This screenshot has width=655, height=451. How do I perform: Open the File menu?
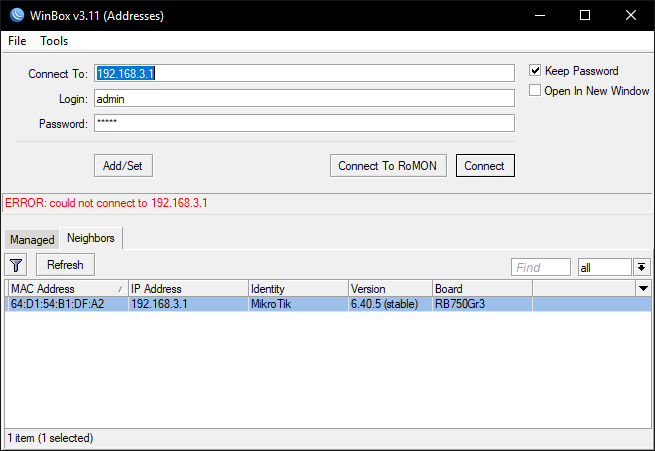[x=17, y=41]
